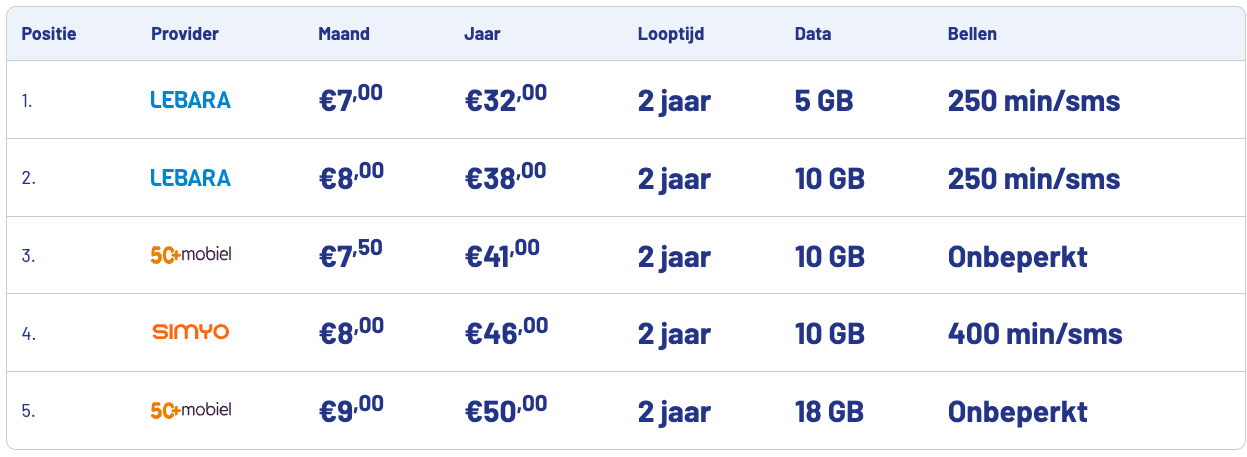Click the 50+ mobiel logo in row 3
The image size is (1247, 457).
[190, 255]
